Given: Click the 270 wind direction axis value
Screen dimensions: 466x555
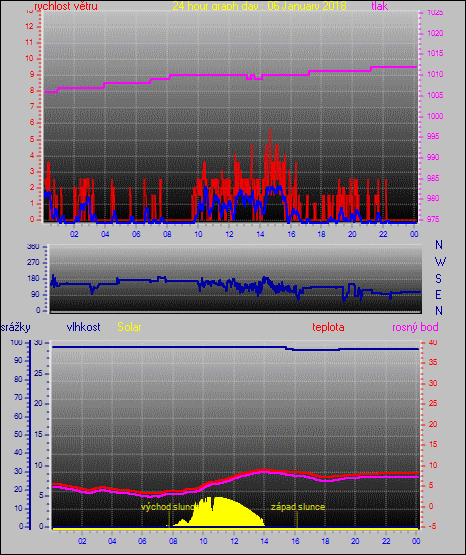Looking at the screenshot, I should 34,263.
